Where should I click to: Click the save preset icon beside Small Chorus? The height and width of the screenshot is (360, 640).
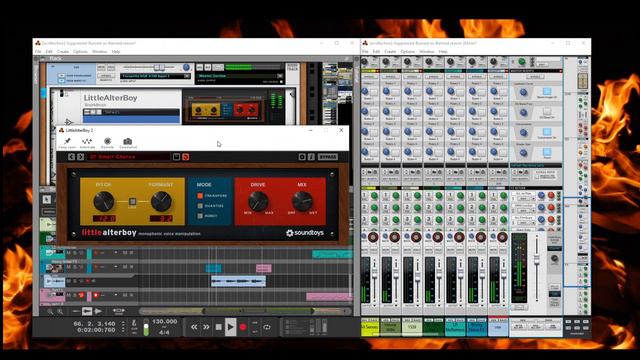[x=176, y=157]
